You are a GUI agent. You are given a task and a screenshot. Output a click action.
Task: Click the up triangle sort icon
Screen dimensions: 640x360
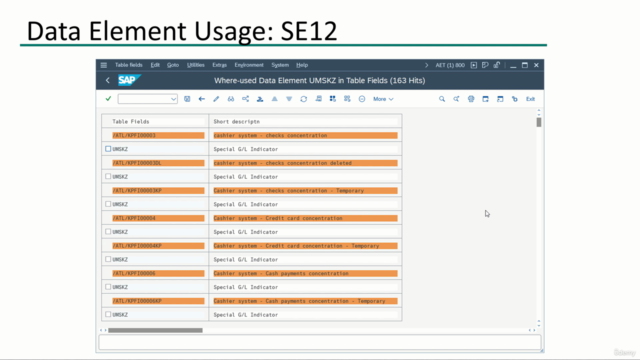pos(275,99)
